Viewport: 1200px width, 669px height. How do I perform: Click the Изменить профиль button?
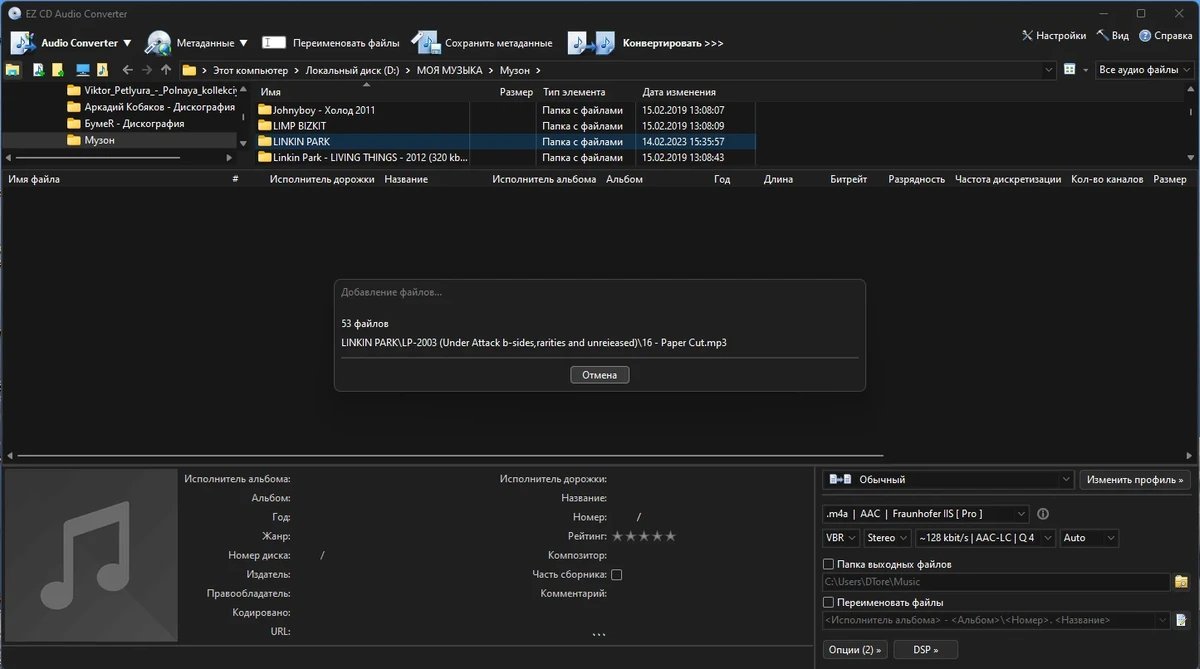(x=1135, y=480)
